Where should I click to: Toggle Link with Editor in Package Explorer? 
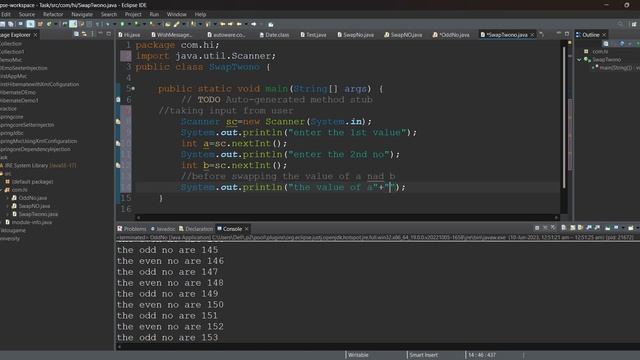coord(84,34)
